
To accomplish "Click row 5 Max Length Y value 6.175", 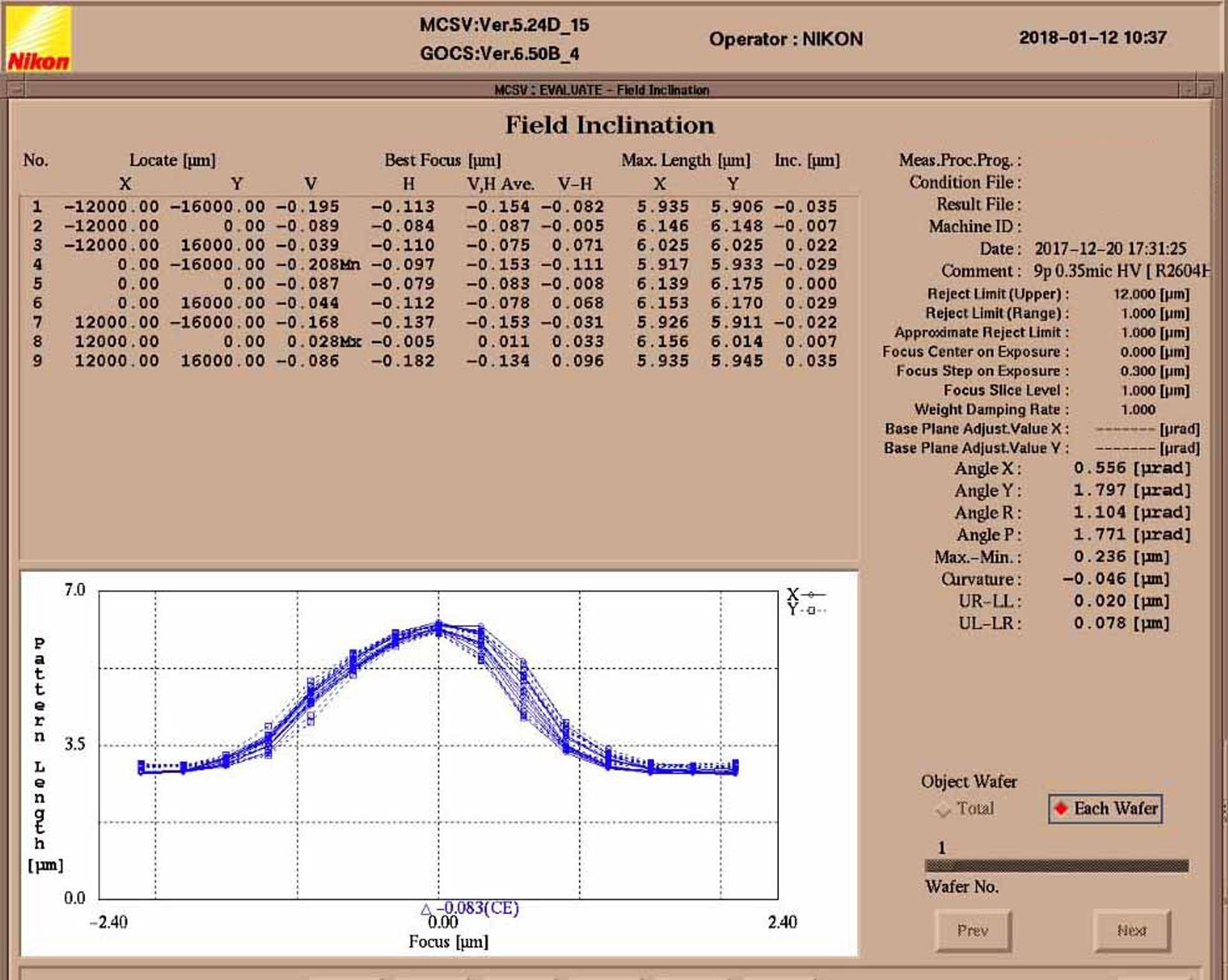I will point(737,283).
